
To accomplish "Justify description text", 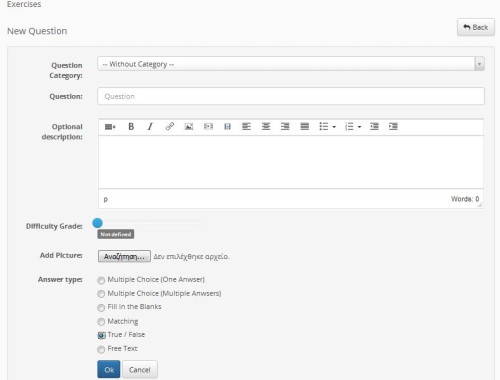I will click(305, 126).
